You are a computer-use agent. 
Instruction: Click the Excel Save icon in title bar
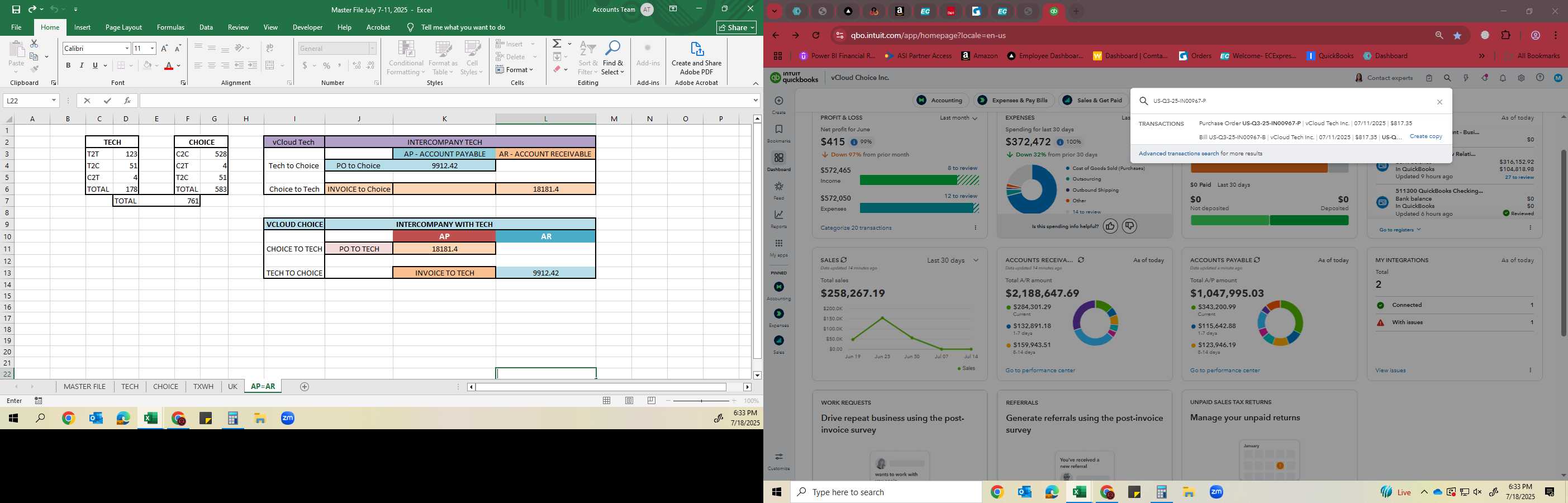[x=16, y=9]
